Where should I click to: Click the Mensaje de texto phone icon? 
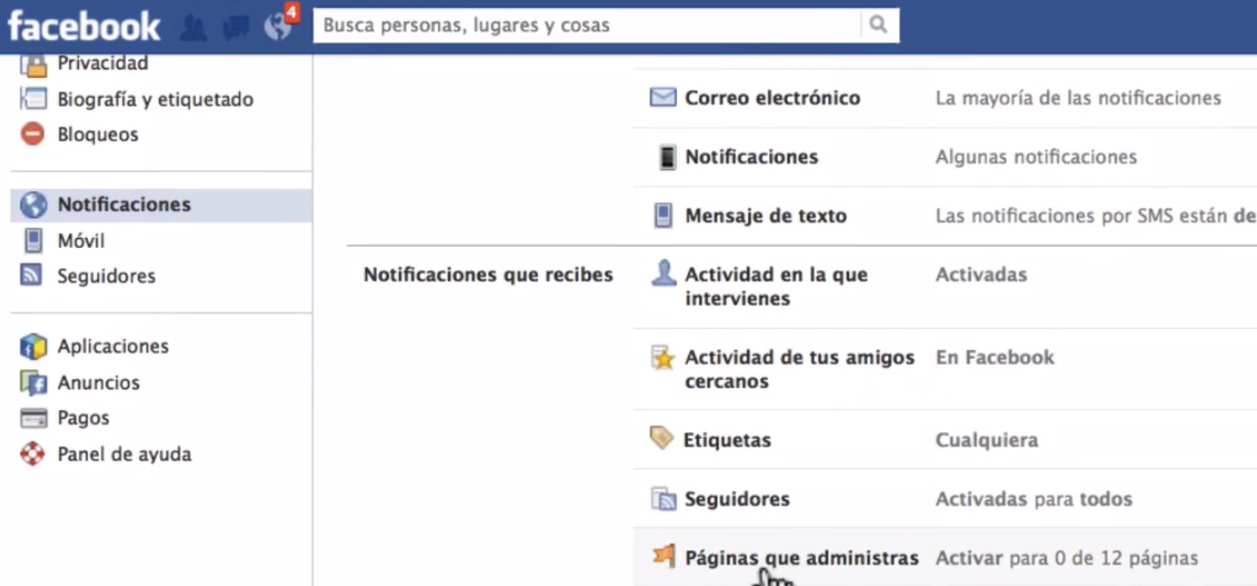663,216
